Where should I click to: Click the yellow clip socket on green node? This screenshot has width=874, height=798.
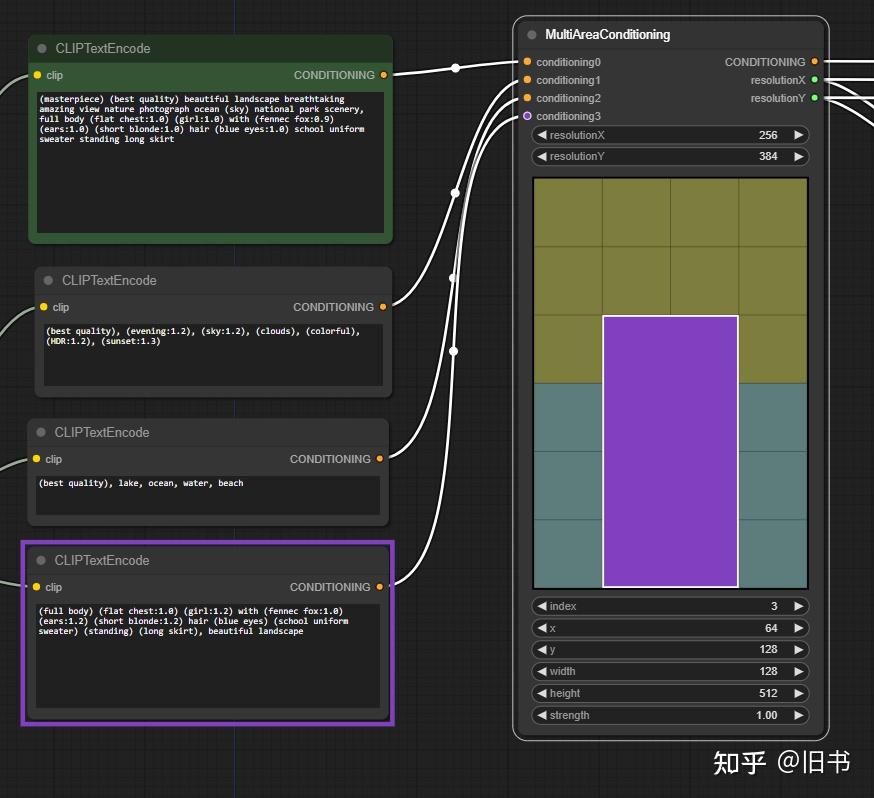tap(37, 75)
